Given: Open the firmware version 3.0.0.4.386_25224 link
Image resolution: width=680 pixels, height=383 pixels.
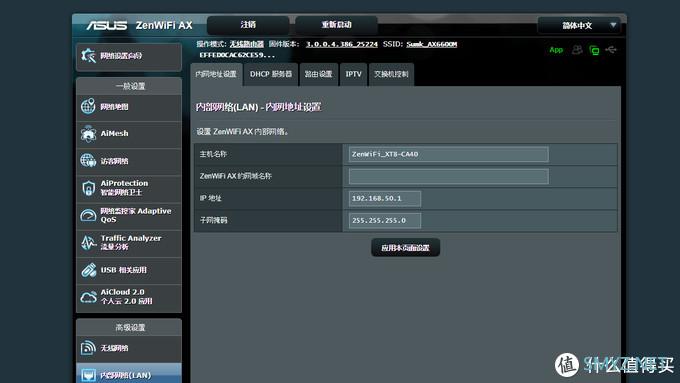Looking at the screenshot, I should click(x=342, y=44).
